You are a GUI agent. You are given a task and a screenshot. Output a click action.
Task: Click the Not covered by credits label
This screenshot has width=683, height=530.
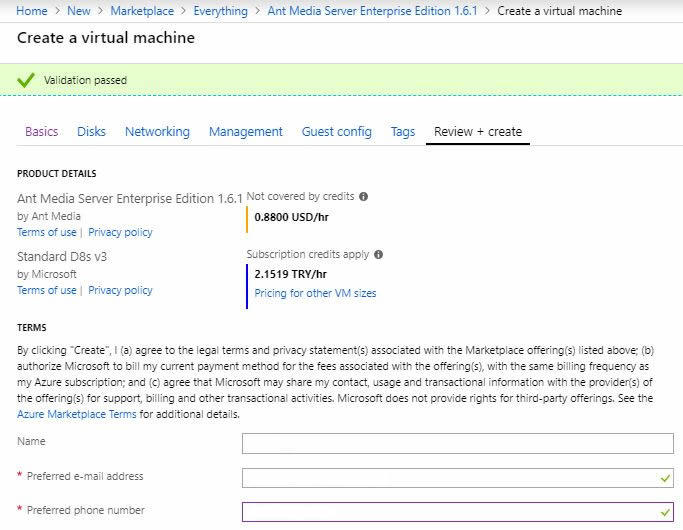pyautogui.click(x=301, y=196)
